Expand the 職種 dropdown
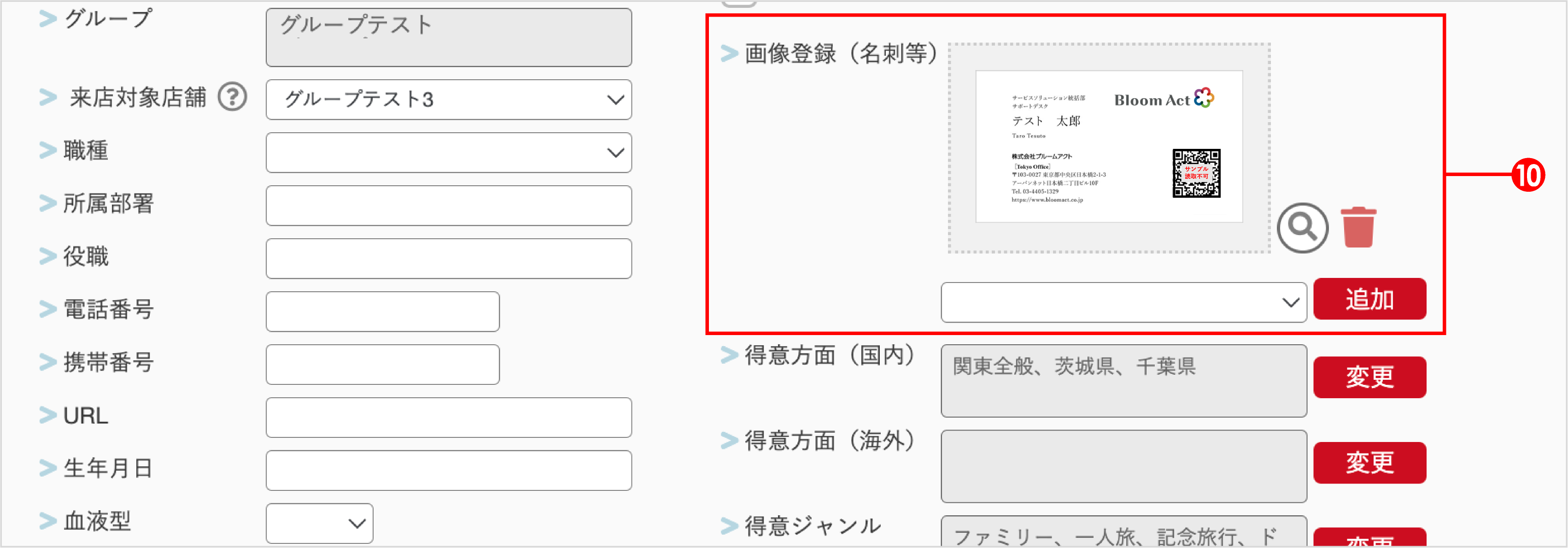The height and width of the screenshot is (548, 1568). [x=449, y=153]
